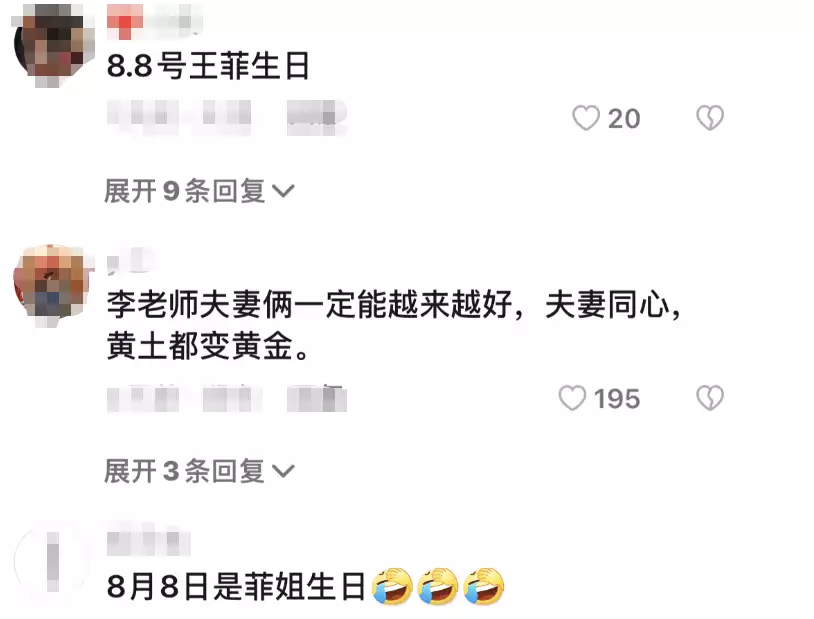
Task: Expand 展开3条回复 replies
Action: tap(199, 472)
